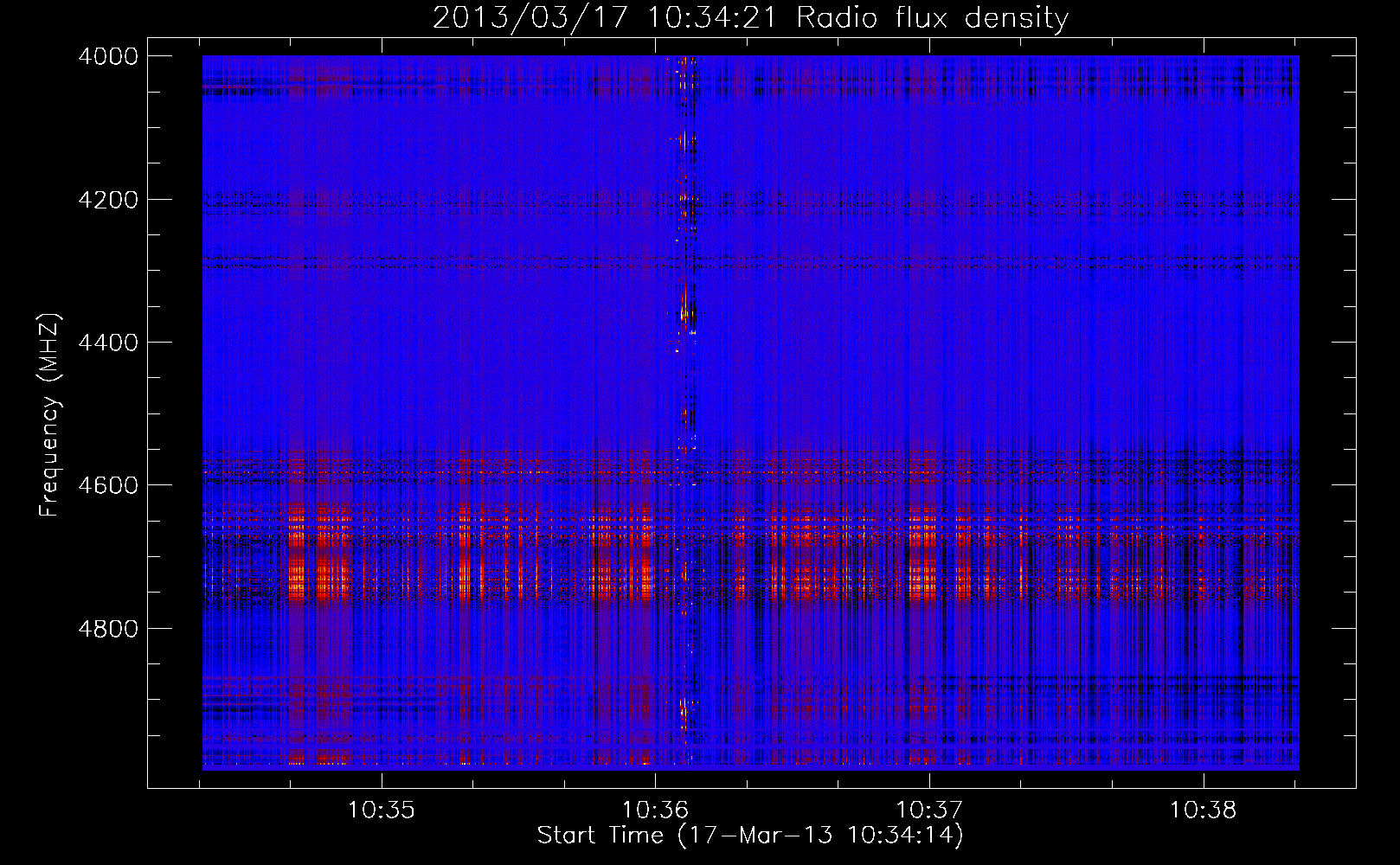
Task: Click the 4200 frequency tick label
Action: click(108, 200)
